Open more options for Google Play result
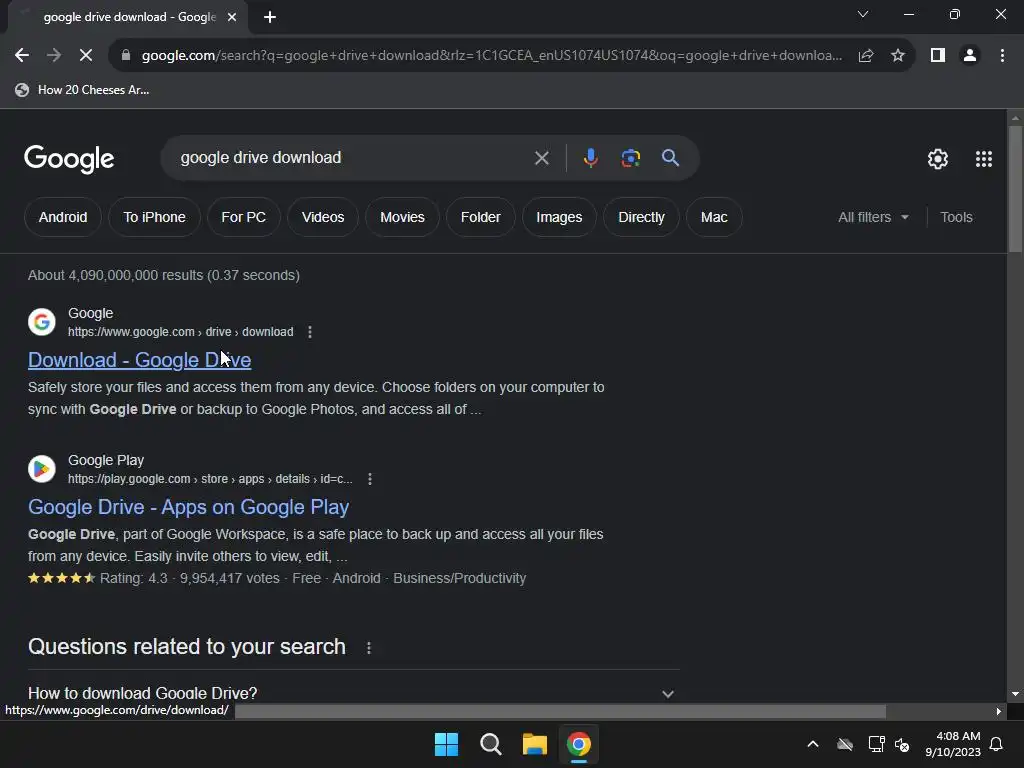Viewport: 1024px width, 768px height. point(370,479)
